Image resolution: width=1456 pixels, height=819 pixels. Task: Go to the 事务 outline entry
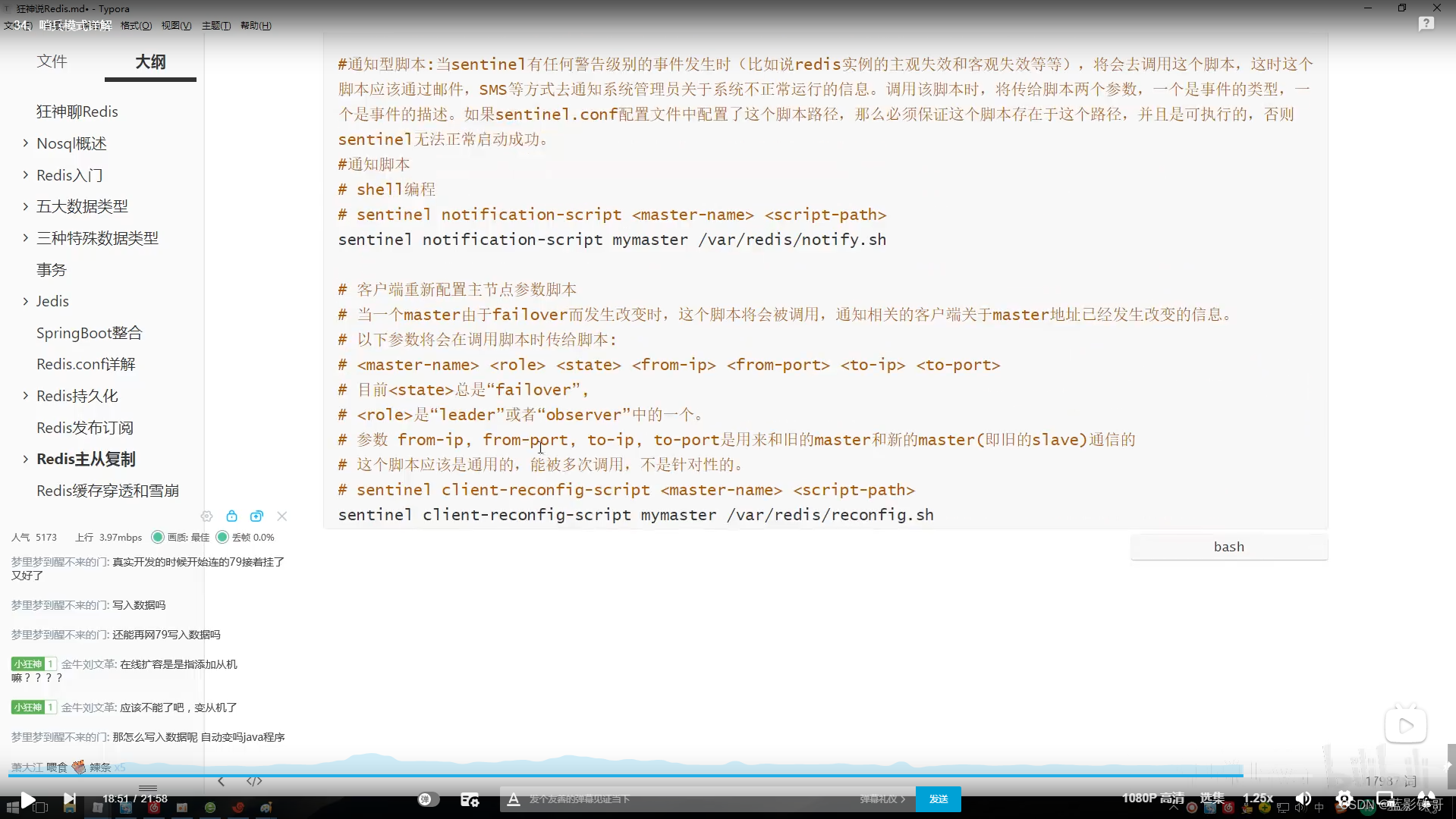tap(52, 270)
